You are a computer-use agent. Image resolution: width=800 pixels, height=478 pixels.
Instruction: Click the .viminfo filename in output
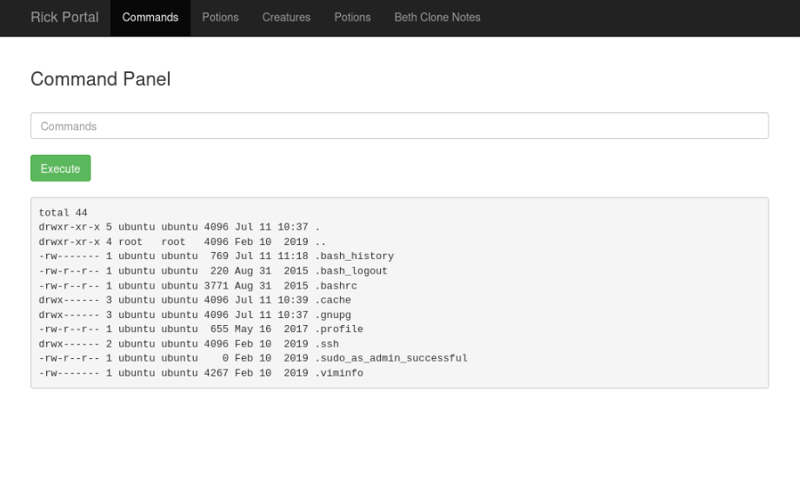pyautogui.click(x=339, y=372)
